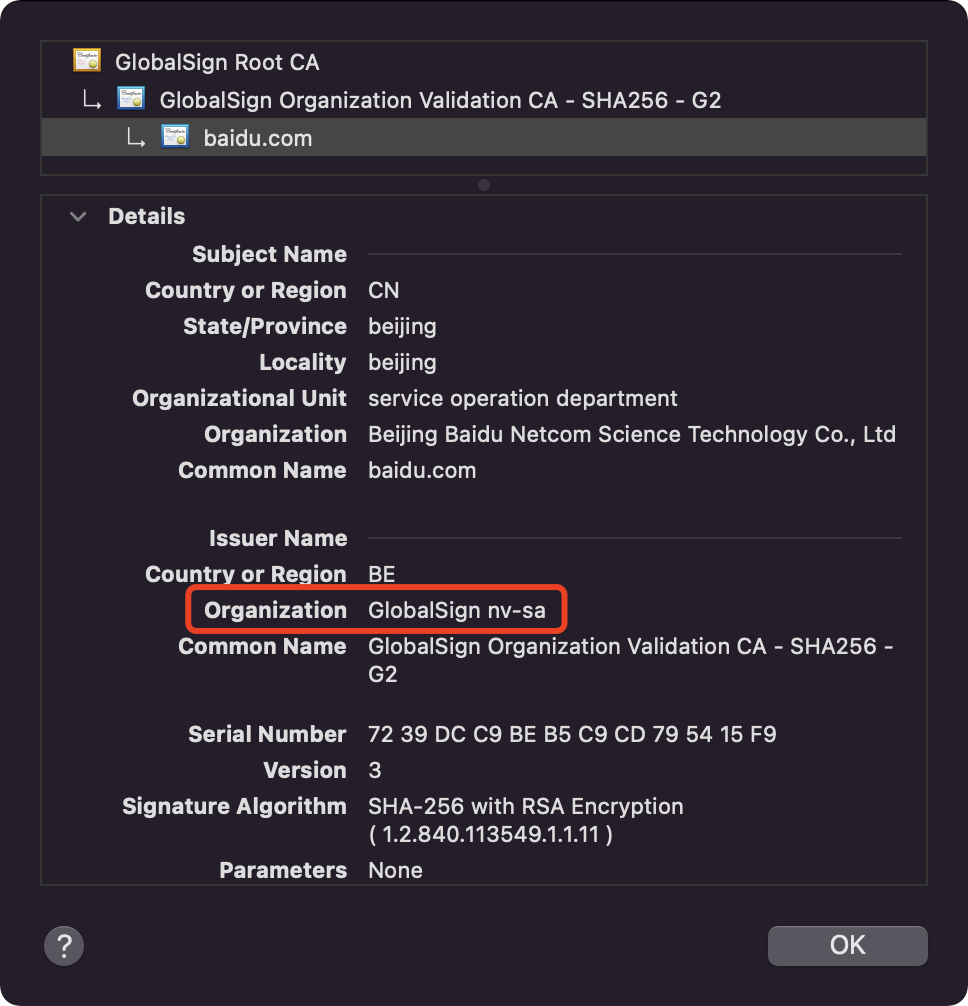
Task: Select the baidu.com certificate name in chain
Action: pyautogui.click(x=258, y=138)
